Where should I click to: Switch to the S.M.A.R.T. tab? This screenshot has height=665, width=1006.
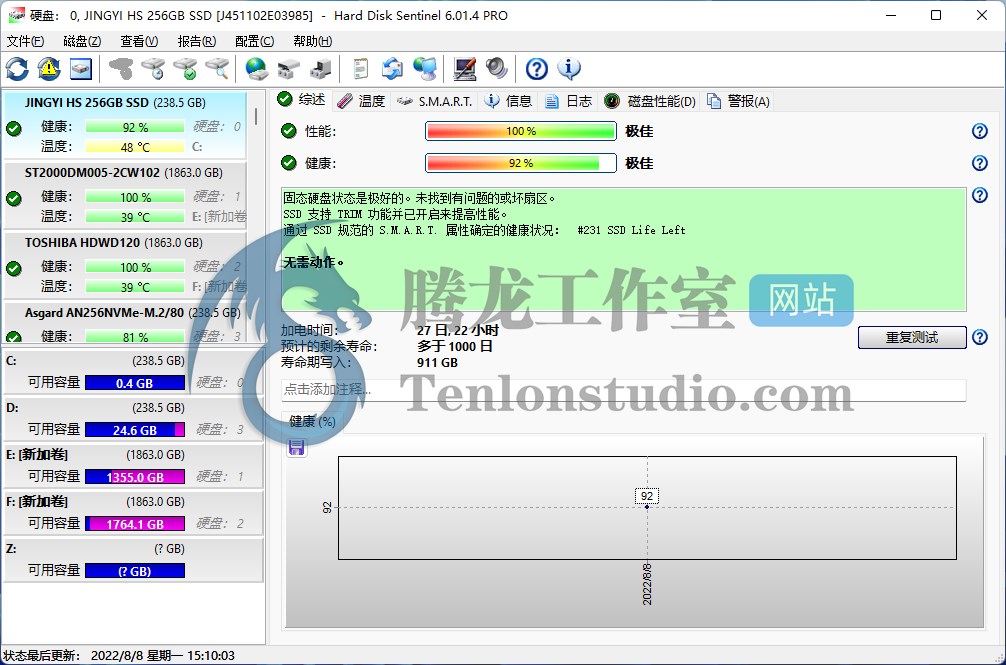434,101
